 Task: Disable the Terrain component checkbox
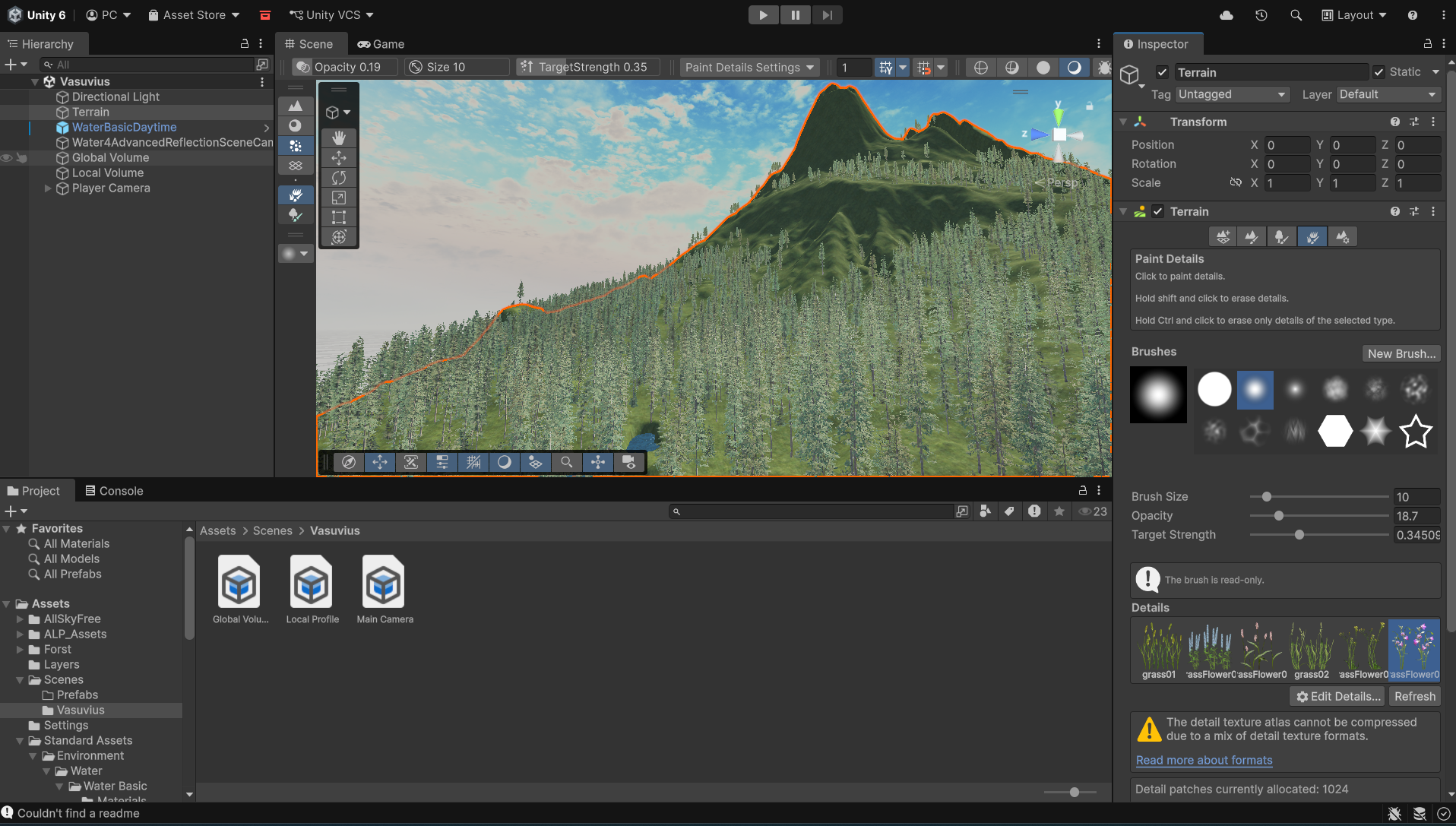click(x=1157, y=212)
